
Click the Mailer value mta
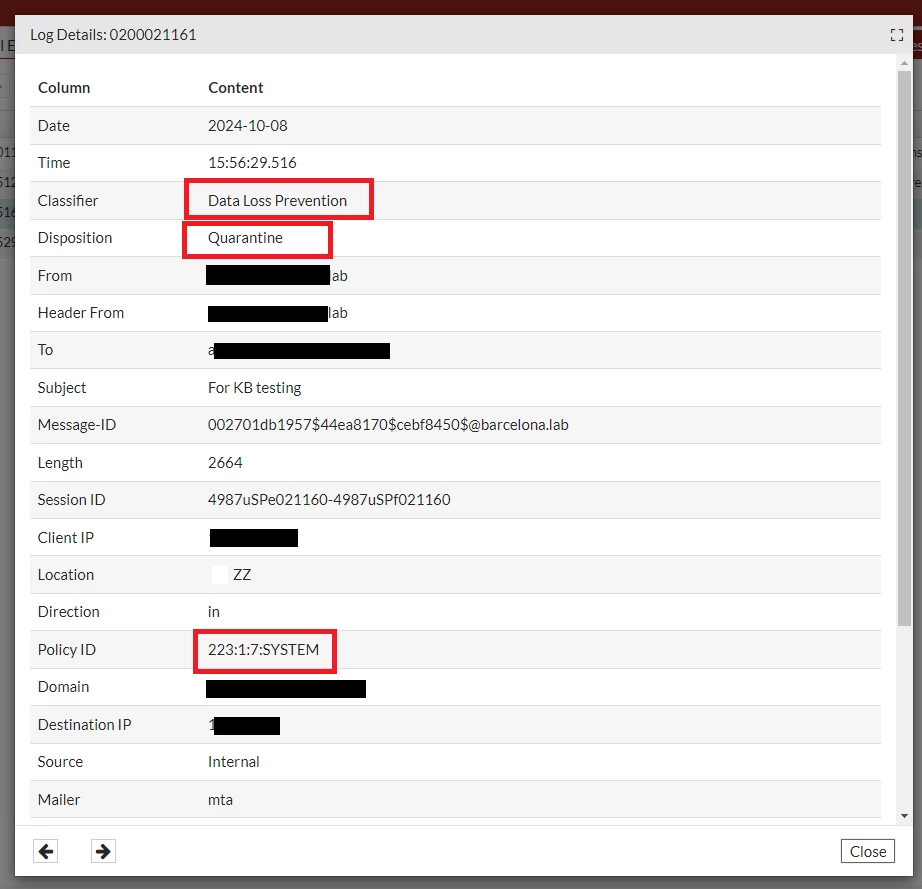pos(221,800)
